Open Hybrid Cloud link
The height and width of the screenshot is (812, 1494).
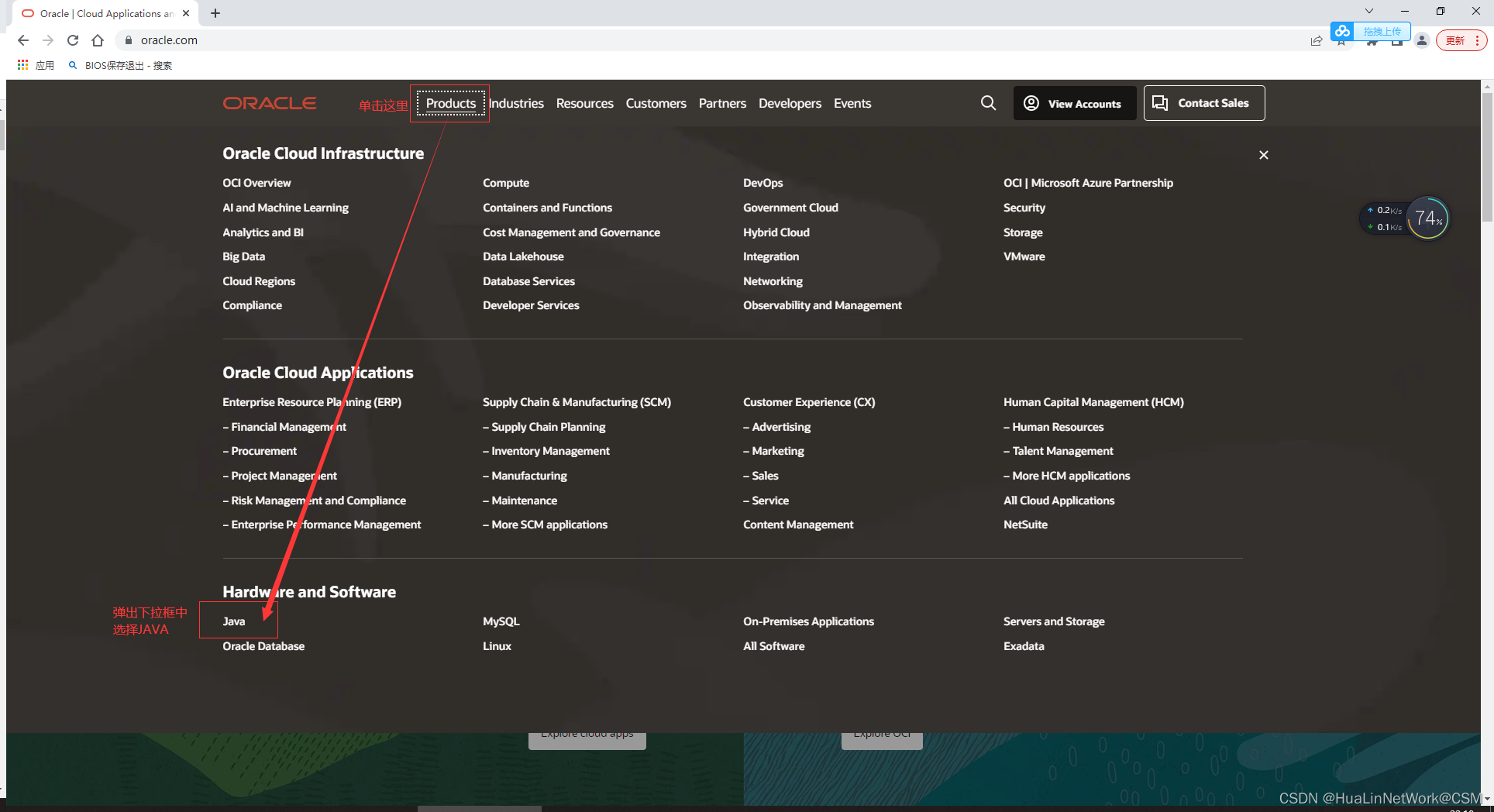(776, 232)
